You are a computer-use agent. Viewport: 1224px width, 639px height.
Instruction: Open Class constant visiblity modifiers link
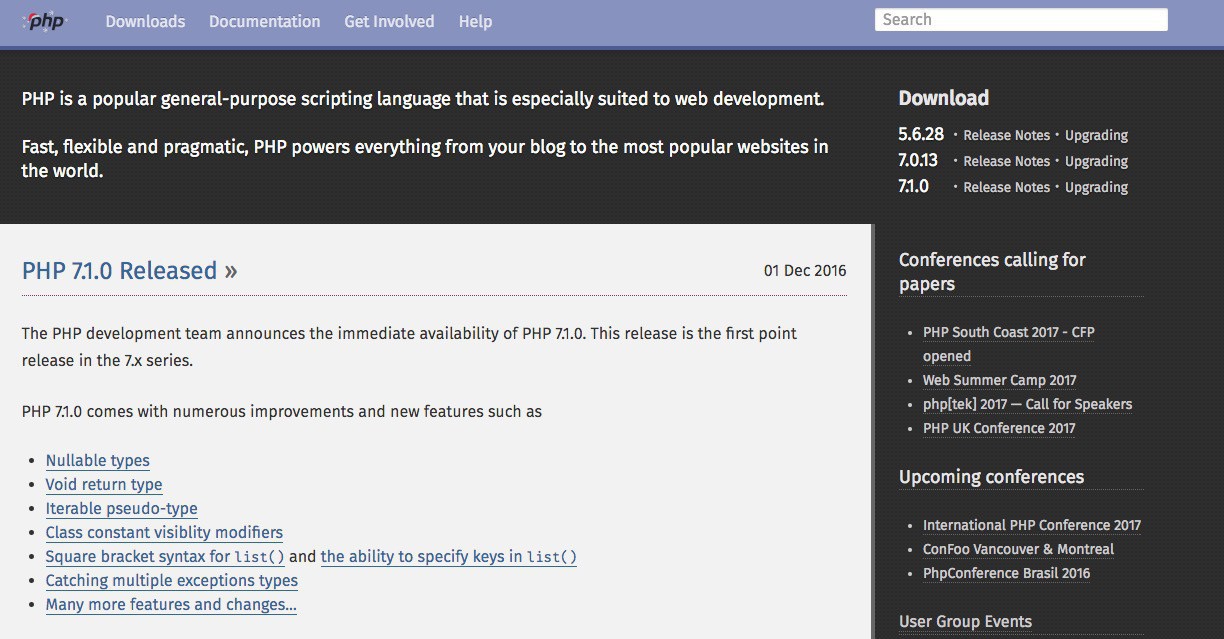[x=164, y=533]
